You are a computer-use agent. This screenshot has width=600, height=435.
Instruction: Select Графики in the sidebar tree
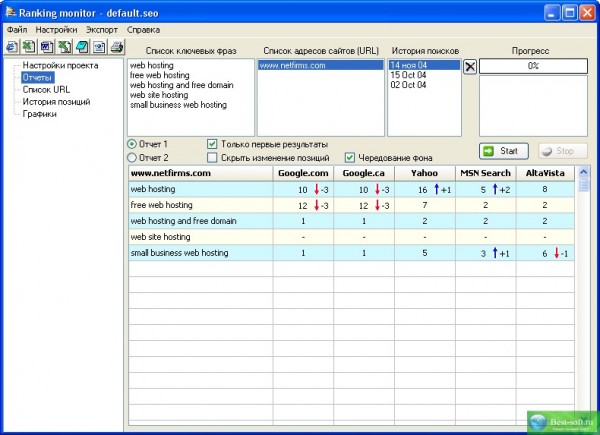coord(40,113)
